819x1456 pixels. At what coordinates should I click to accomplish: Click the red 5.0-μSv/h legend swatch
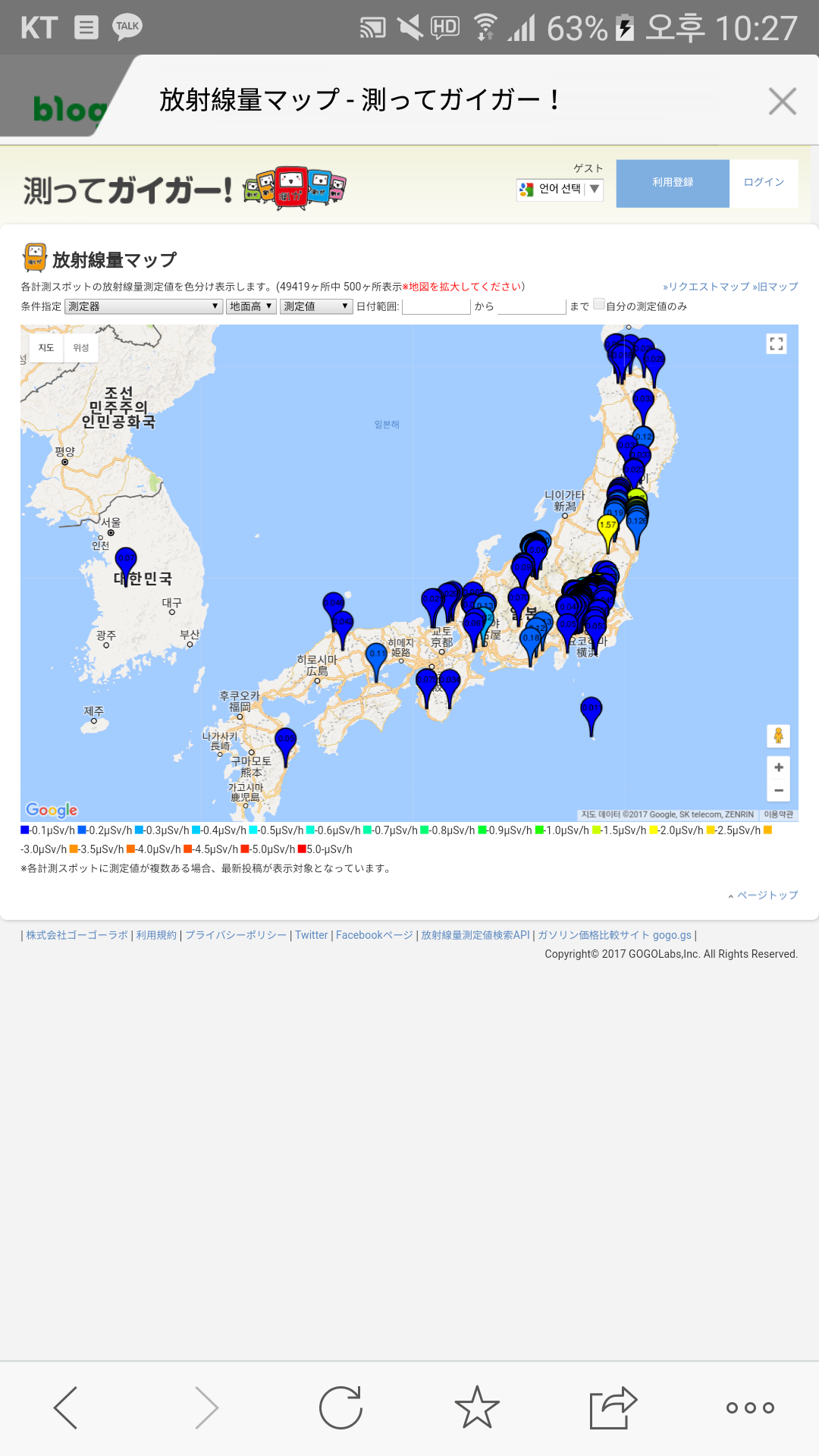pyautogui.click(x=302, y=849)
